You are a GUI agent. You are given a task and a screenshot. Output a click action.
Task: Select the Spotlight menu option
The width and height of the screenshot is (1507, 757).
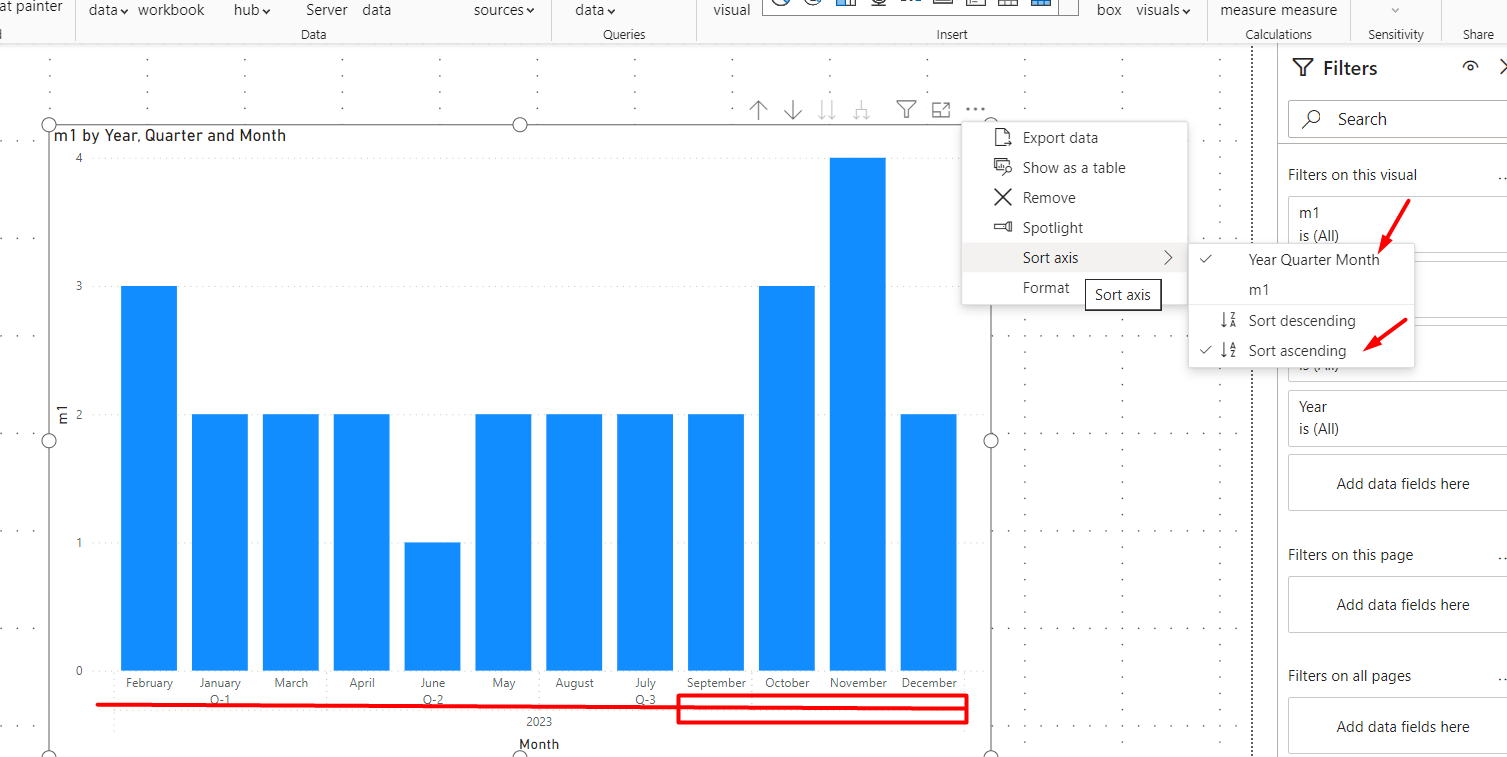[1075, 228]
